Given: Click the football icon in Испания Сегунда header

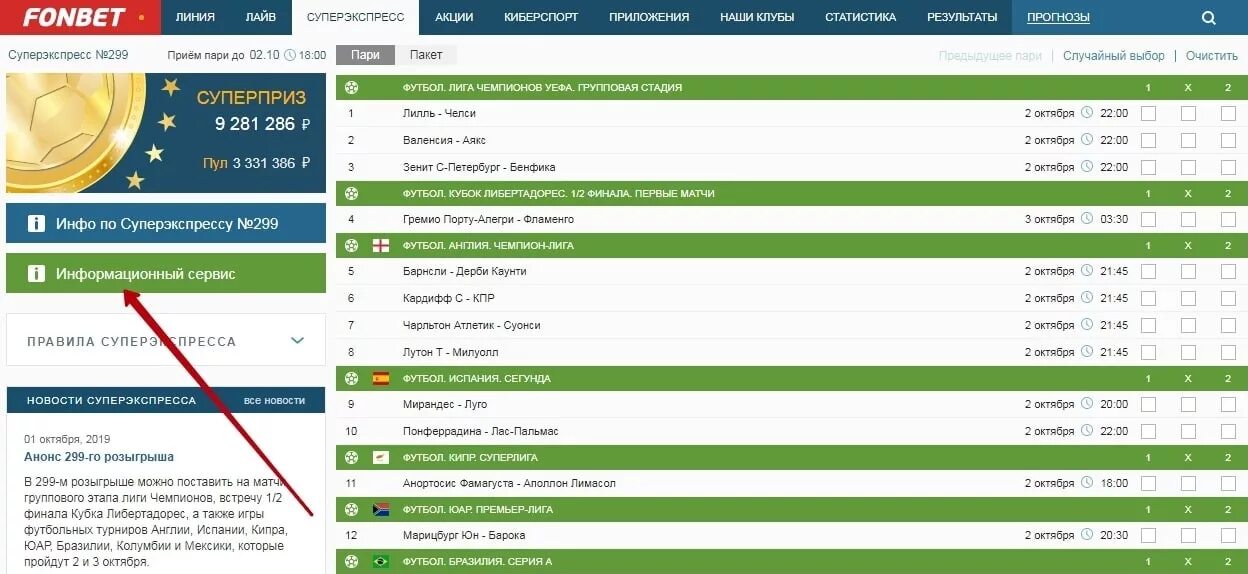Looking at the screenshot, I should click(351, 378).
